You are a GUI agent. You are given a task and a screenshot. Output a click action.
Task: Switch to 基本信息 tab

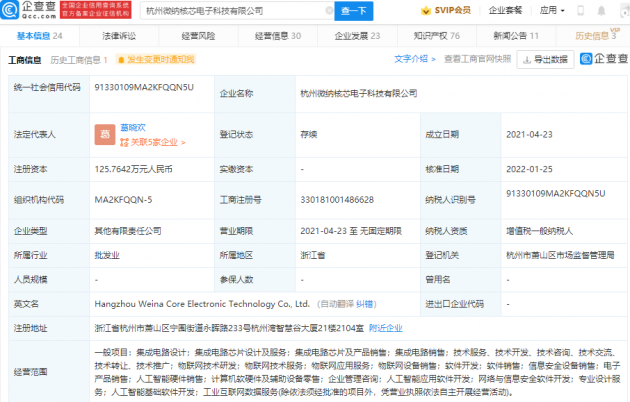click(39, 36)
